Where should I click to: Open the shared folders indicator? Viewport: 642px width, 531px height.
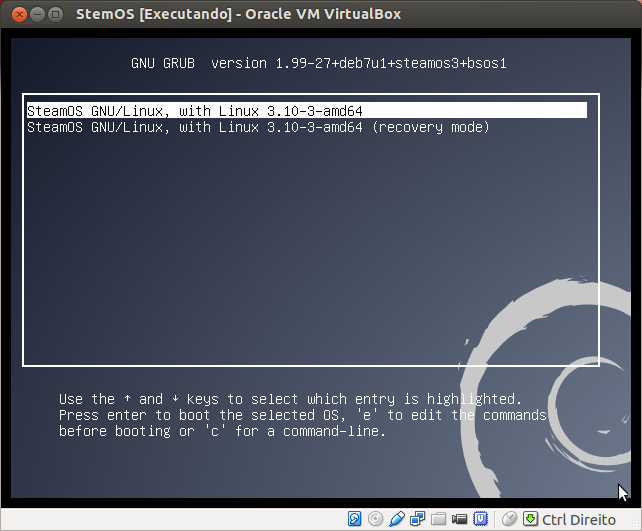[439, 519]
